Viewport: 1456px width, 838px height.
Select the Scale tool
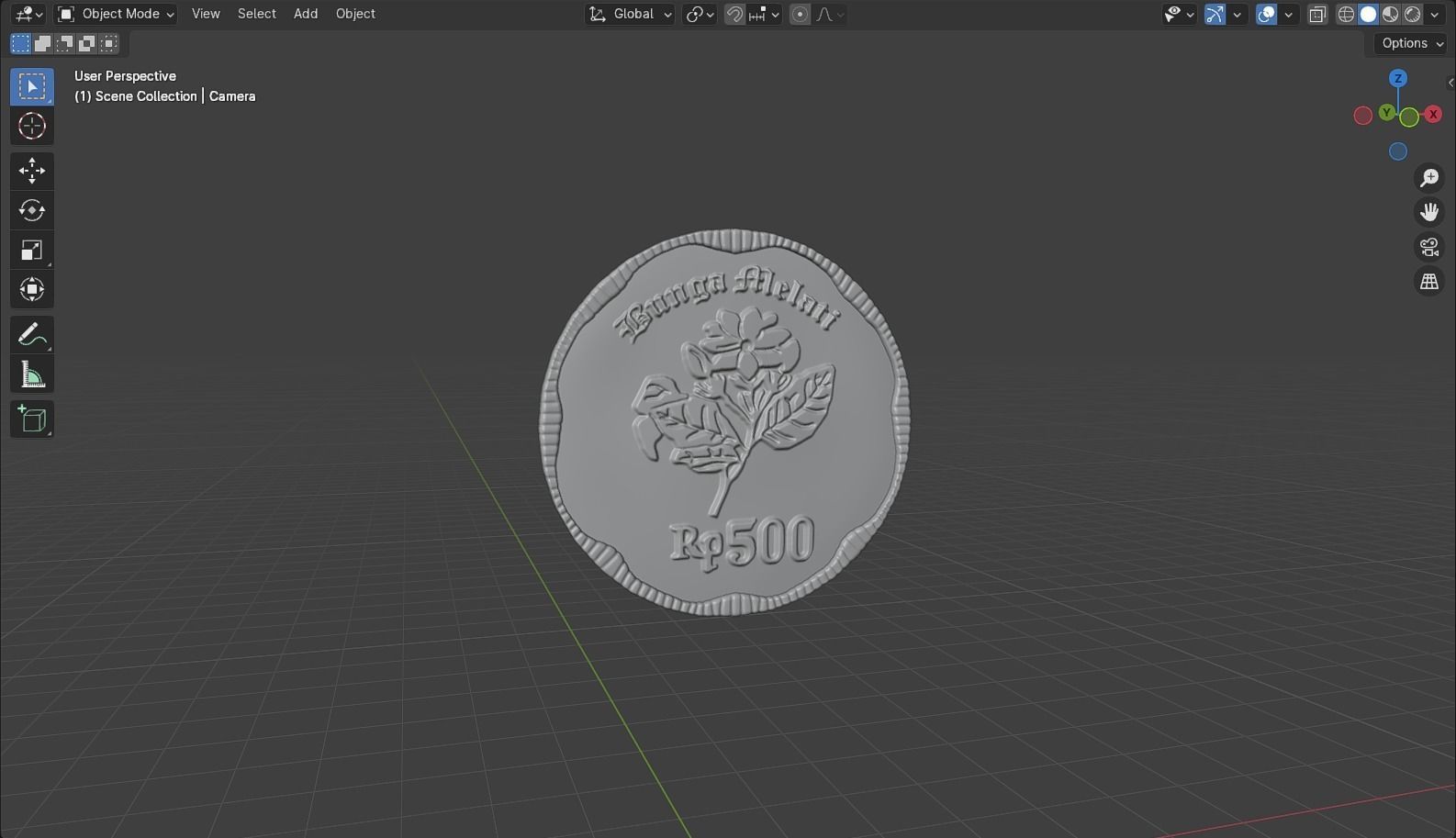coord(32,250)
